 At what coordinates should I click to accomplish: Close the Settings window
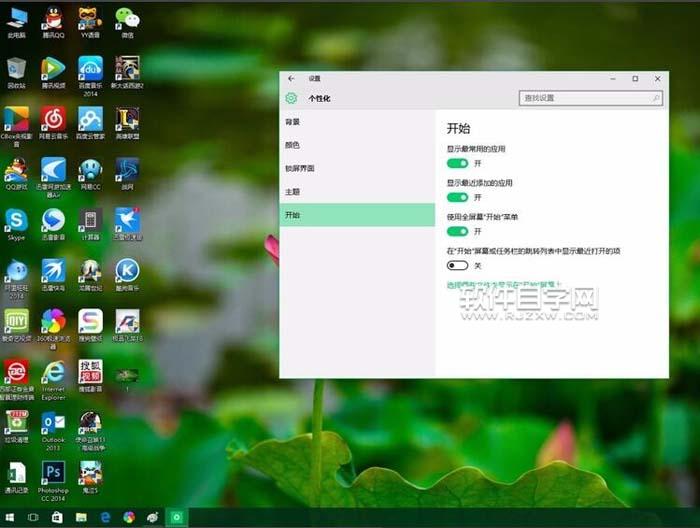pyautogui.click(x=657, y=79)
